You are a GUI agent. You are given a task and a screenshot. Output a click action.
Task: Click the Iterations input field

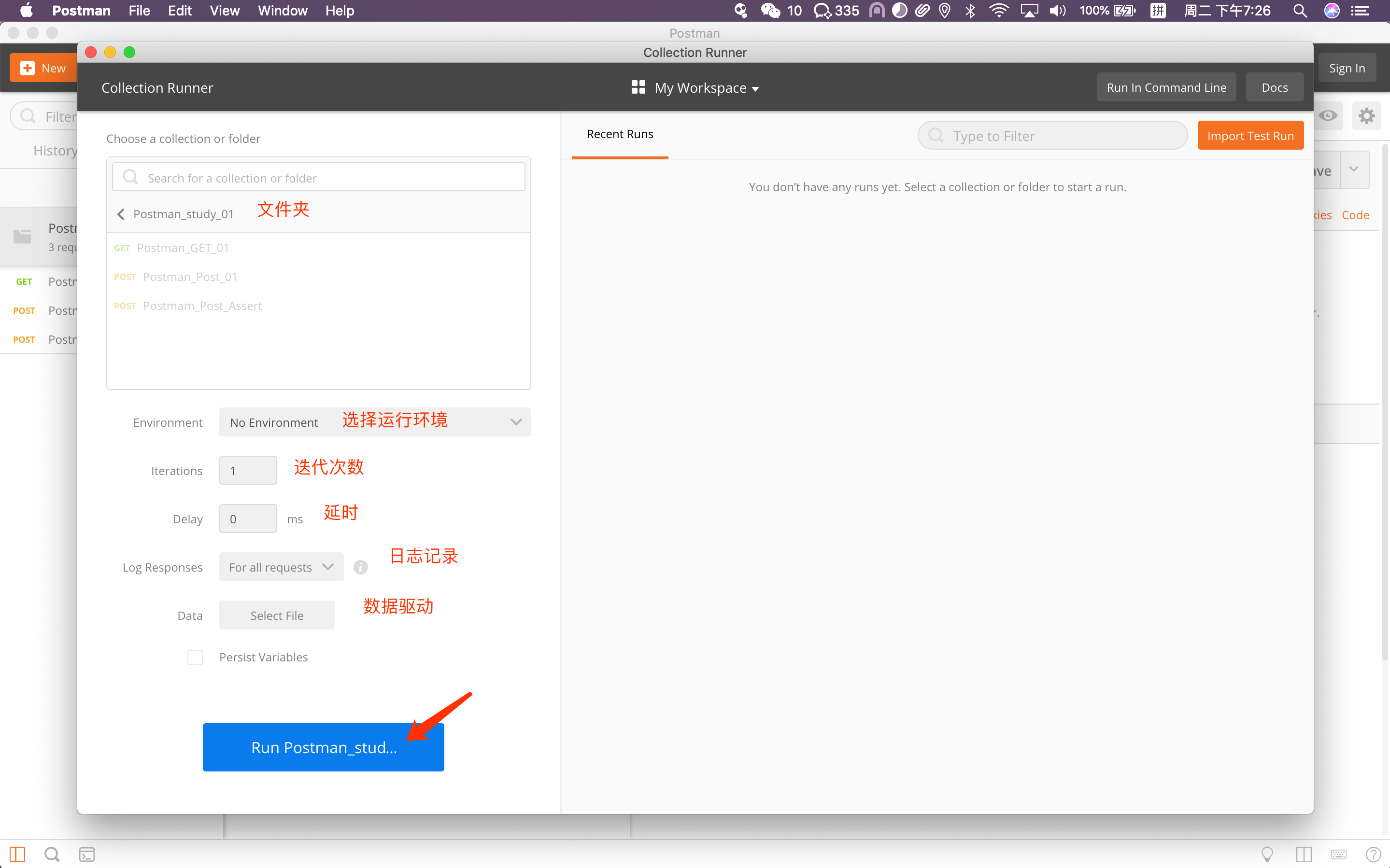point(248,470)
